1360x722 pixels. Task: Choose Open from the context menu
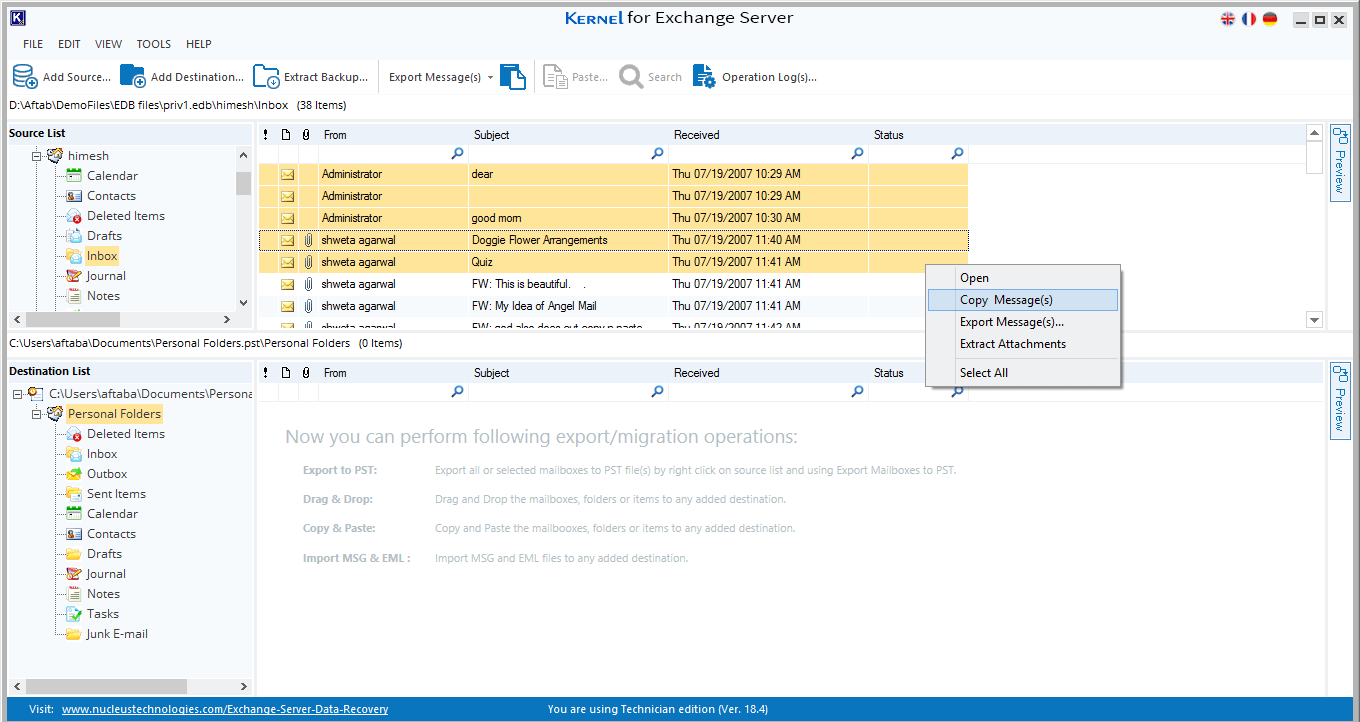click(x=1022, y=278)
